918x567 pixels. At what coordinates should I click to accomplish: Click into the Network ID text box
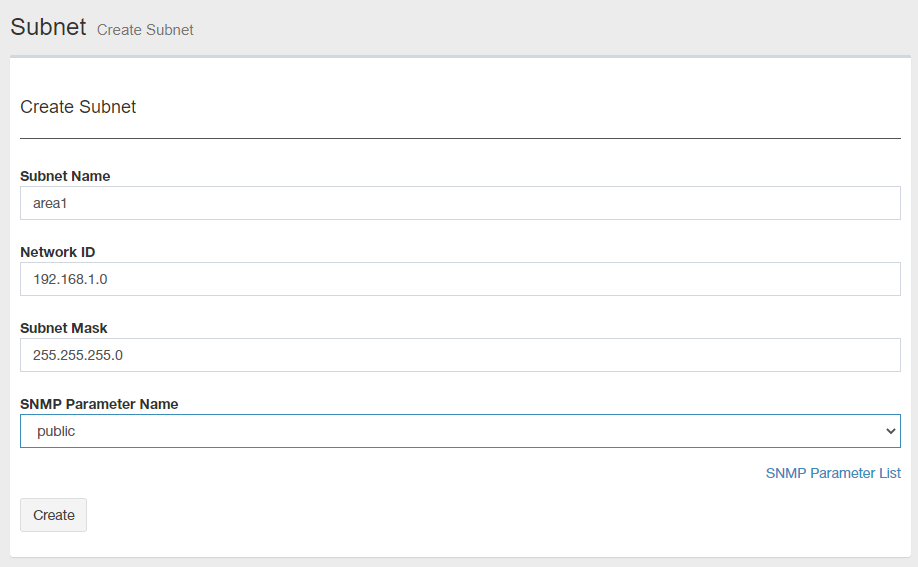[x=460, y=279]
